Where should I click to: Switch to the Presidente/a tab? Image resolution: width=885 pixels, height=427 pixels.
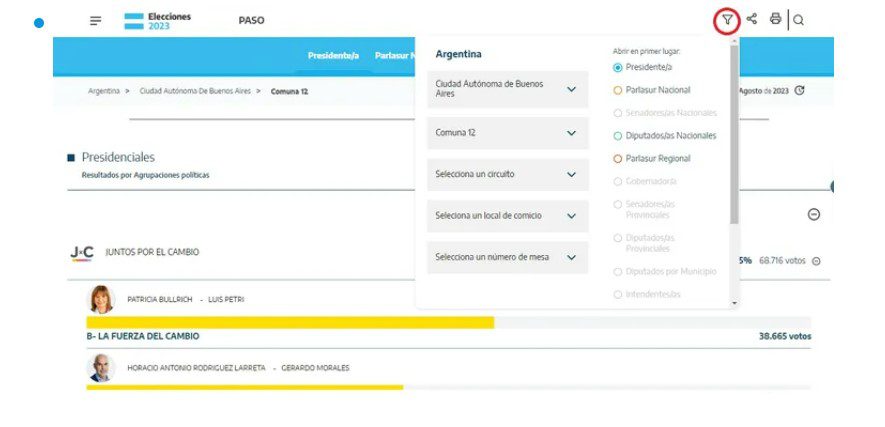(333, 55)
